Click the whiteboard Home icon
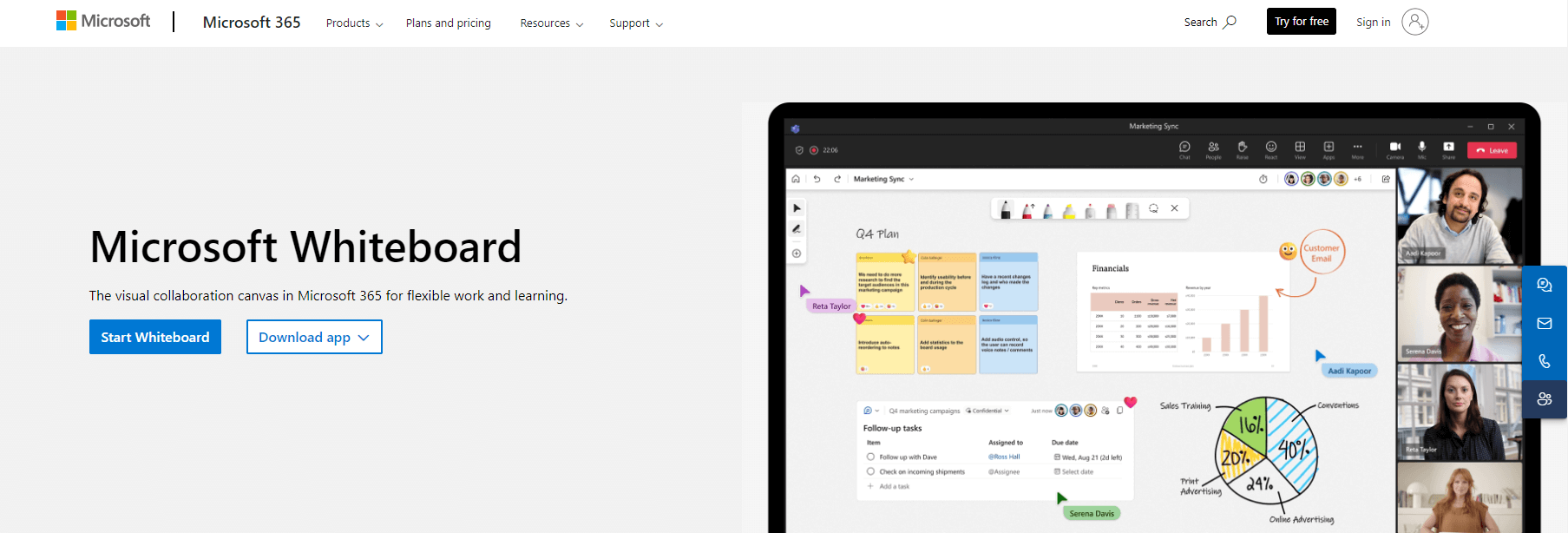Image resolution: width=1568 pixels, height=533 pixels. point(796,179)
